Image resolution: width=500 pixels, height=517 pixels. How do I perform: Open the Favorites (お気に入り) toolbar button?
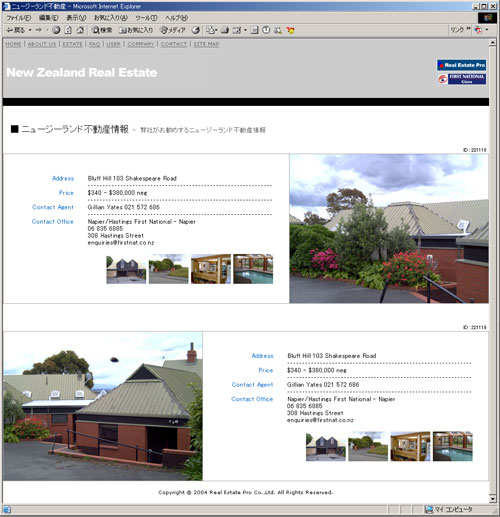(x=136, y=30)
